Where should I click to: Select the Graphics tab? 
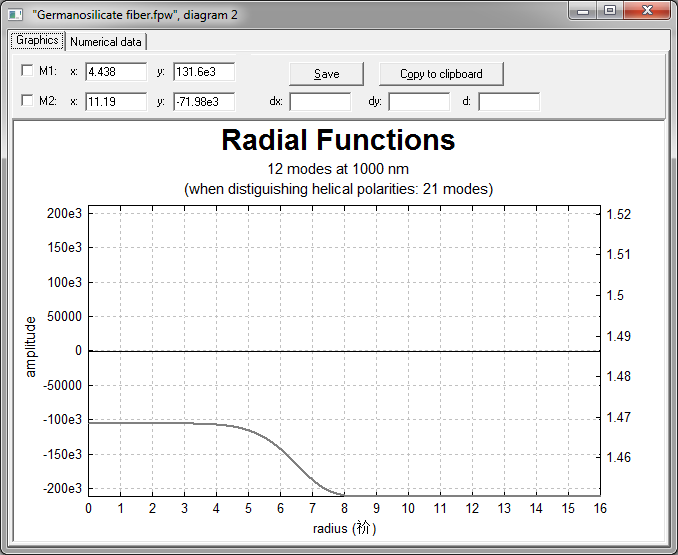tap(37, 41)
